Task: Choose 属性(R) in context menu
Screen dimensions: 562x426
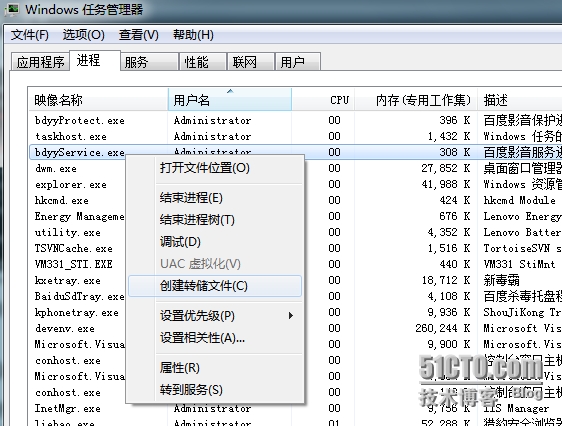Action: point(215,368)
